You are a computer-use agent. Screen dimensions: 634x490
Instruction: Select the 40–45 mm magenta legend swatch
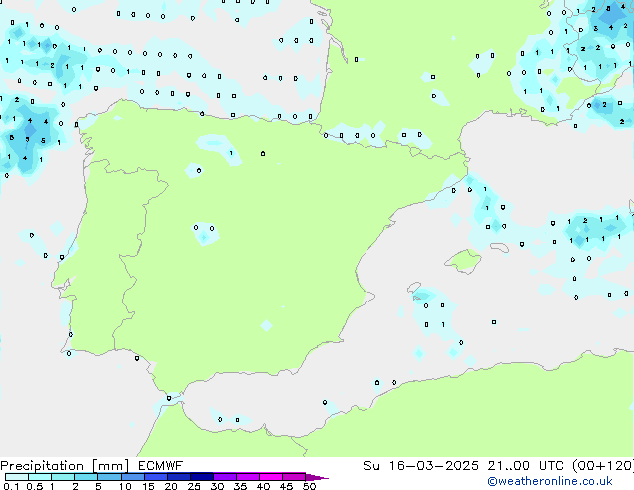tap(271, 477)
